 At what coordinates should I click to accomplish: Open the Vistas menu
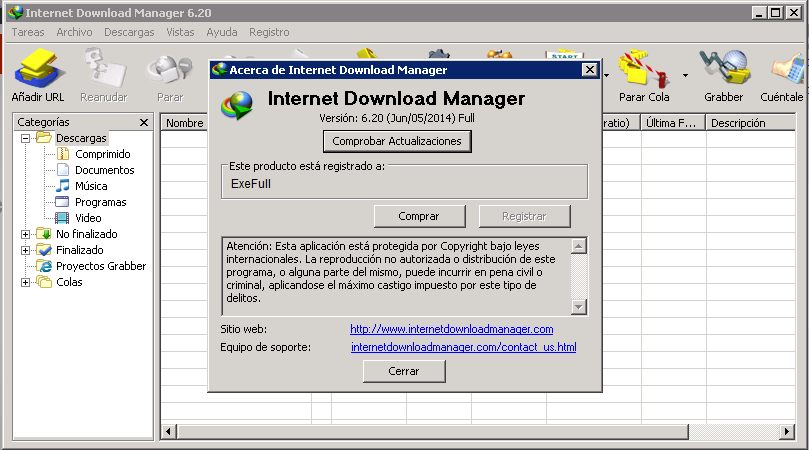coord(180,32)
